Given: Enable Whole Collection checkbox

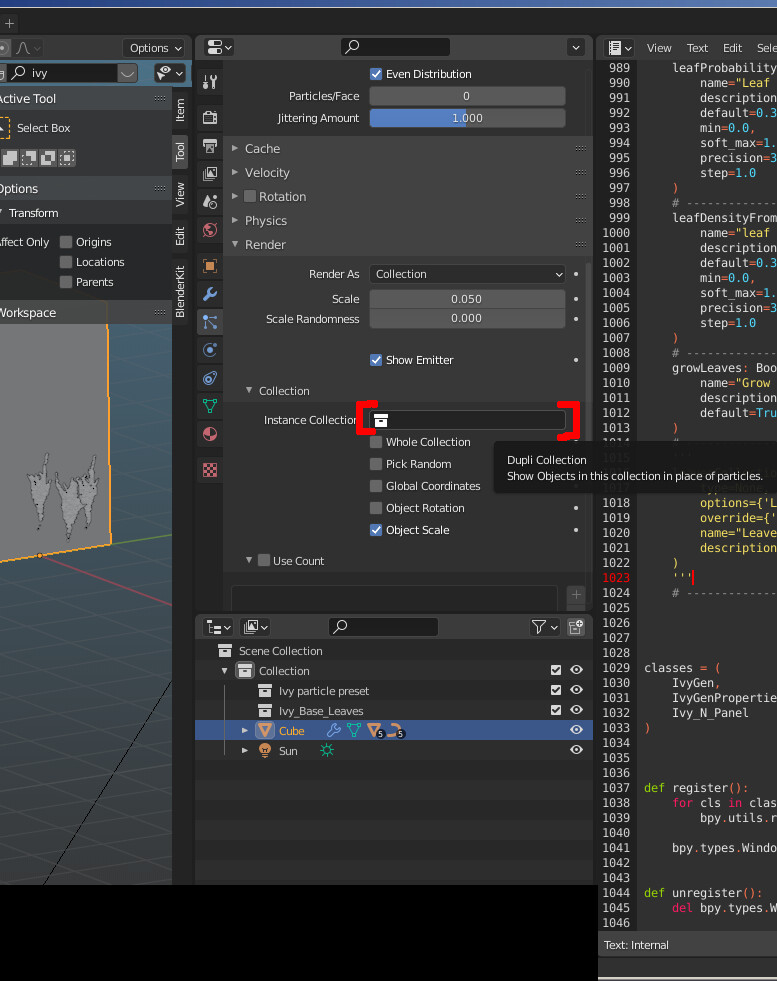Looking at the screenshot, I should (x=376, y=442).
